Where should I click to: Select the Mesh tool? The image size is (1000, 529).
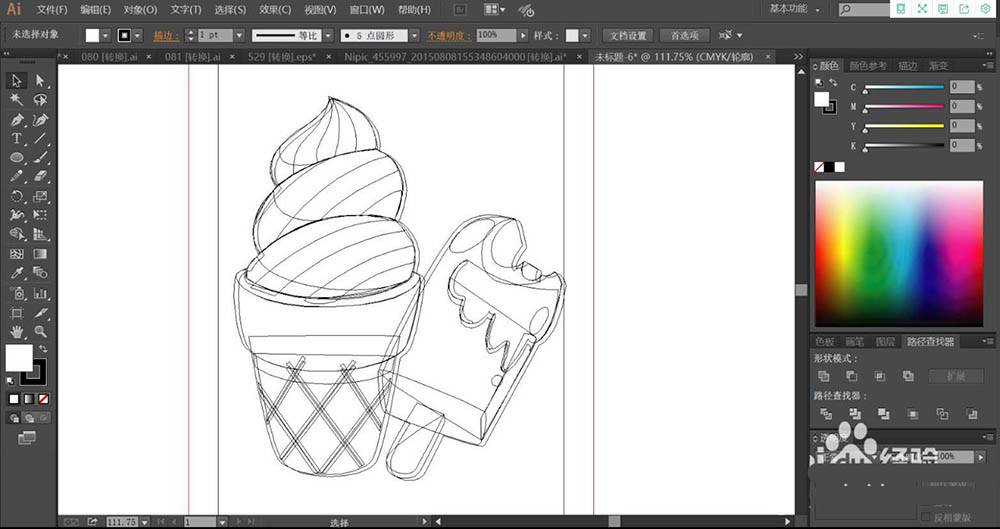(17, 254)
